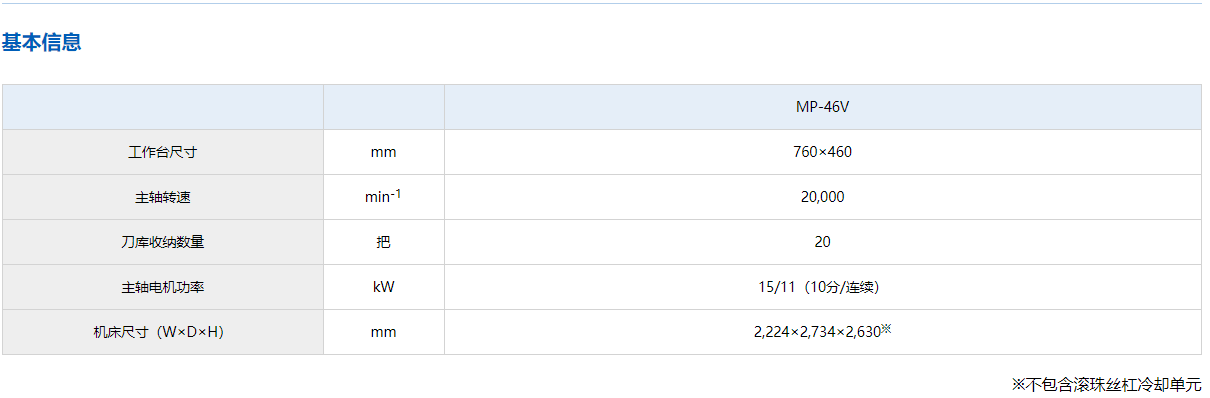Select the mm unit in 工作台尺寸 row

tap(383, 152)
